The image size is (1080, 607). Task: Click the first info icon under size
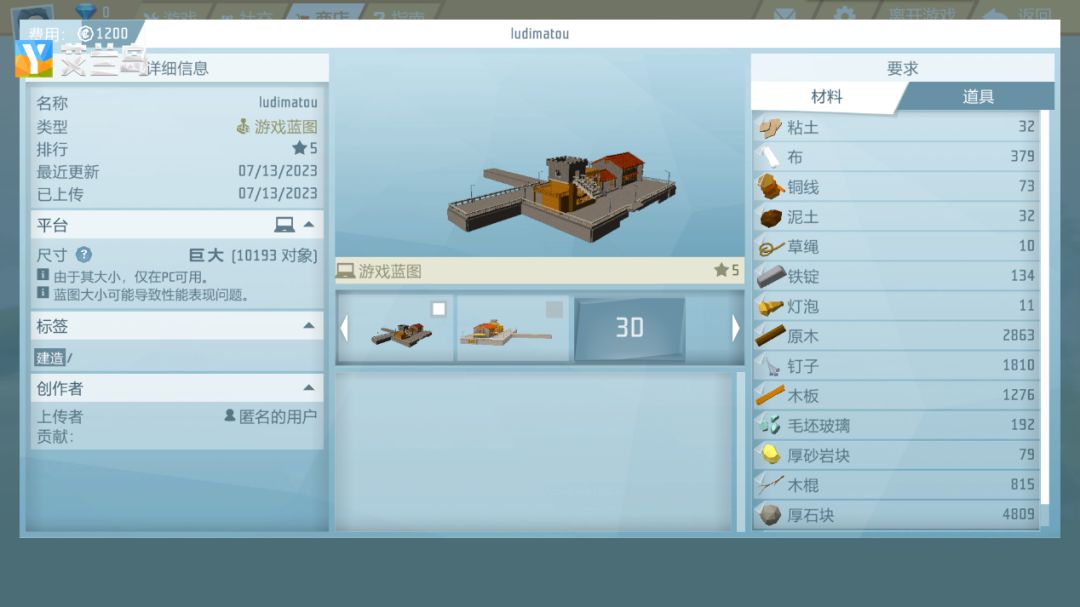(x=43, y=275)
